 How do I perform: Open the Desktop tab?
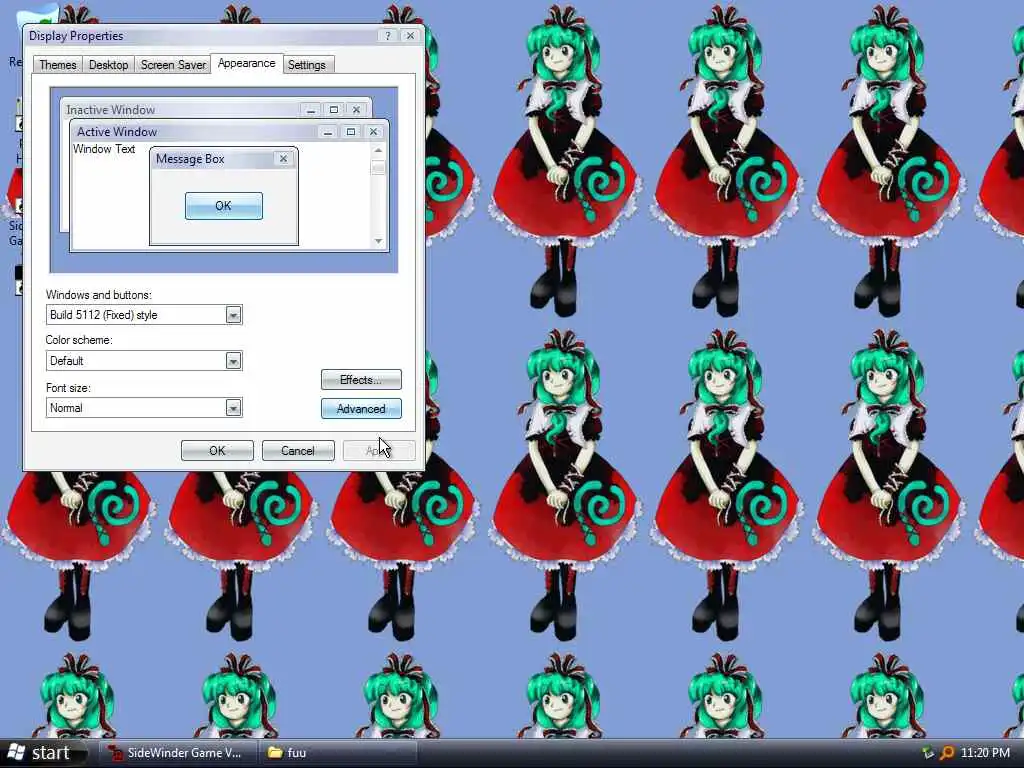click(x=108, y=65)
